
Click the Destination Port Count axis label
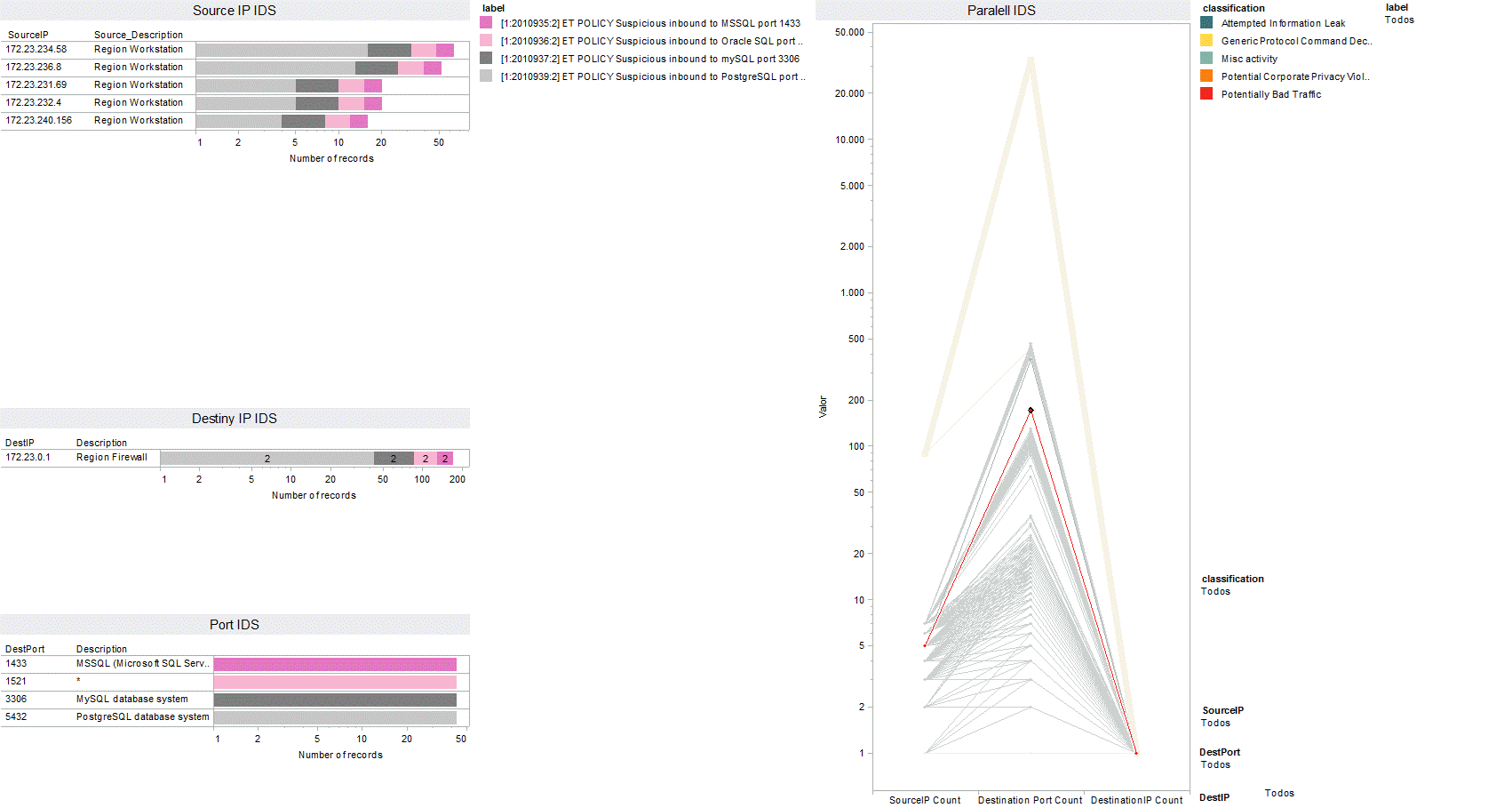point(1030,800)
